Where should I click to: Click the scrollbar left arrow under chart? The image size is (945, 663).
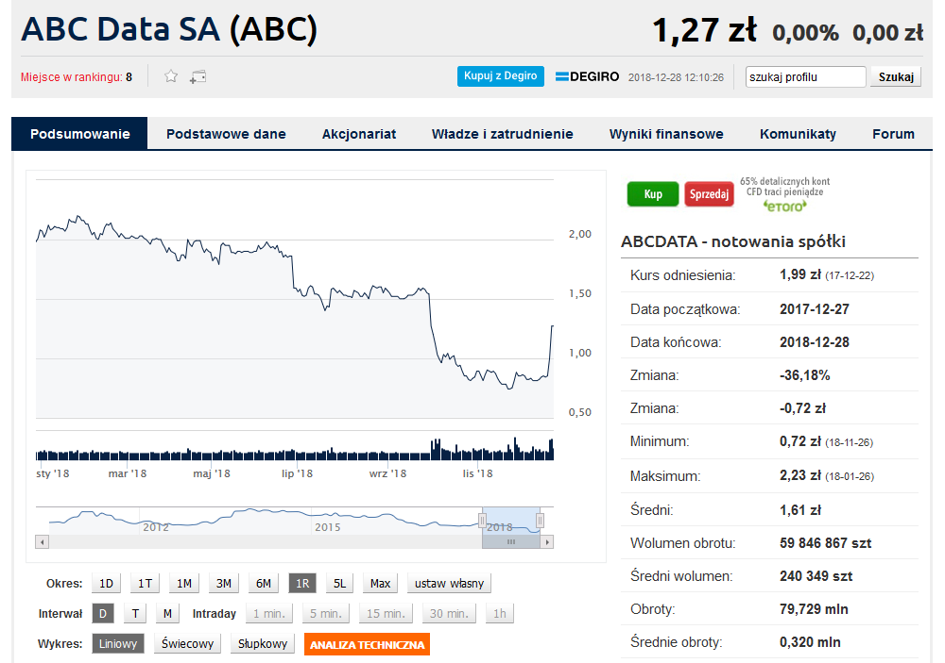42,542
